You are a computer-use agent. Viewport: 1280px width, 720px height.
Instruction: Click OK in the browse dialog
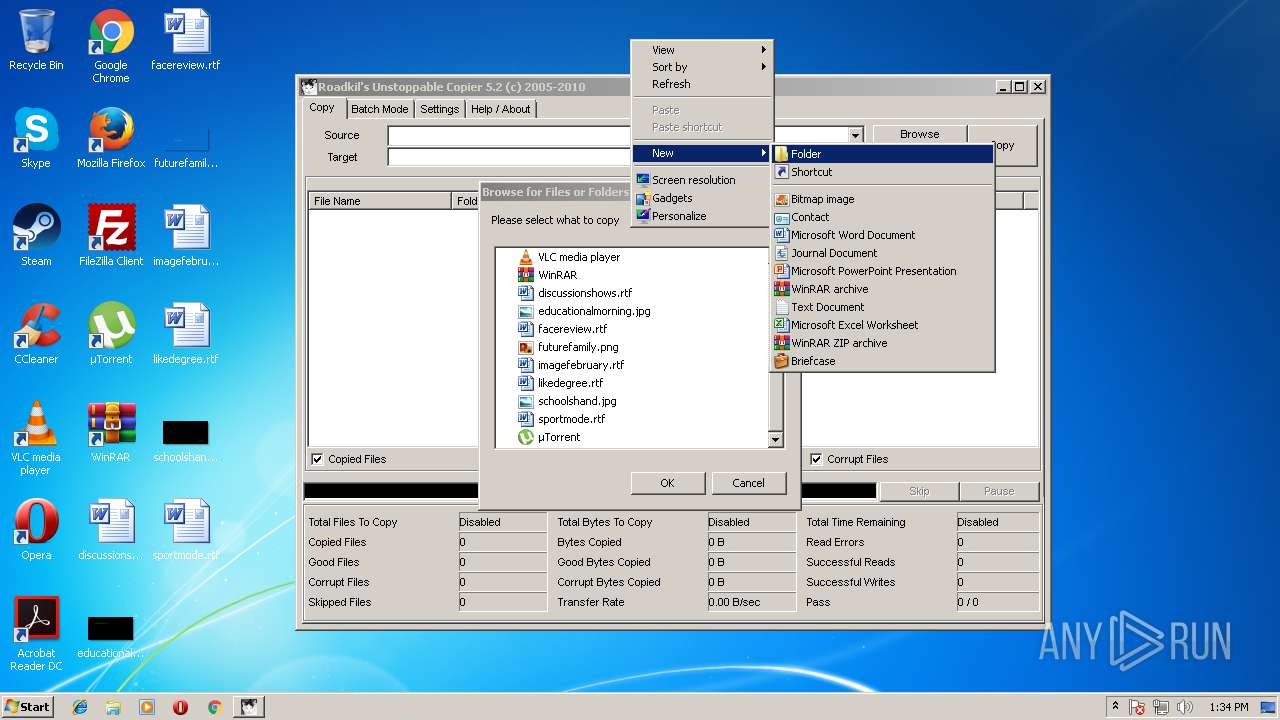[x=667, y=483]
